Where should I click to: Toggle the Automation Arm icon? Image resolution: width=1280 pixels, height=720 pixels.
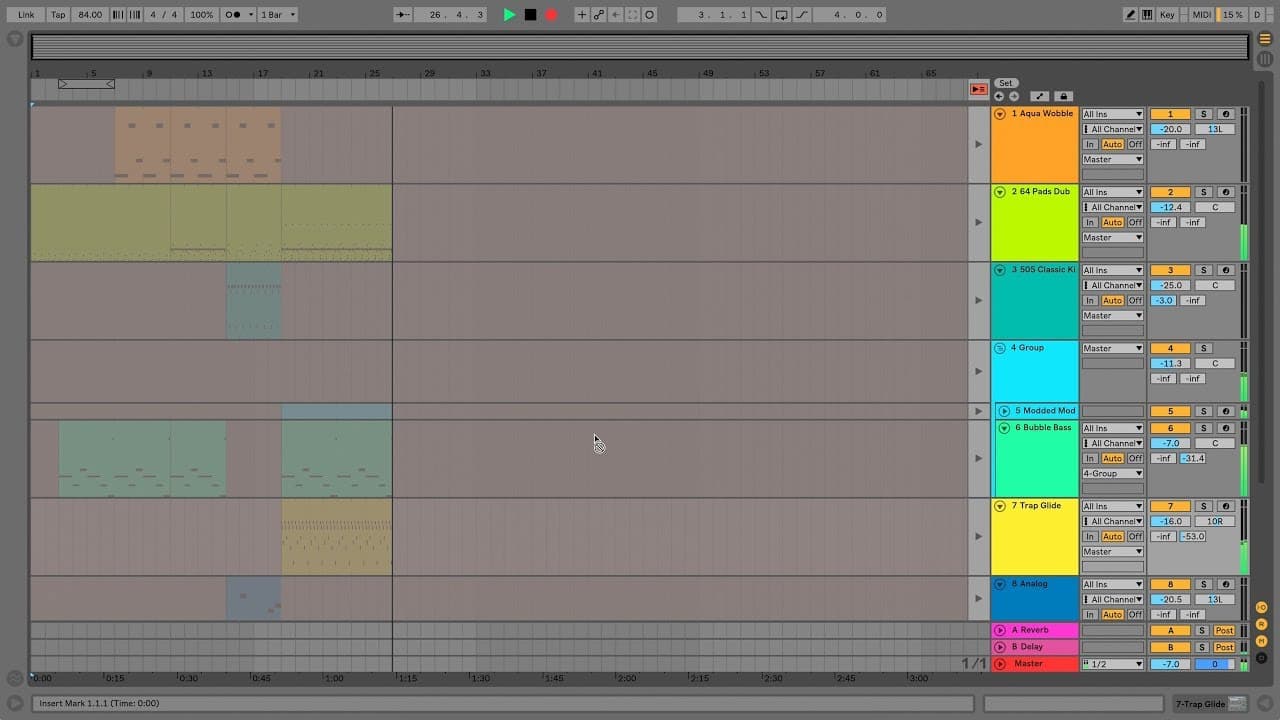pos(599,15)
